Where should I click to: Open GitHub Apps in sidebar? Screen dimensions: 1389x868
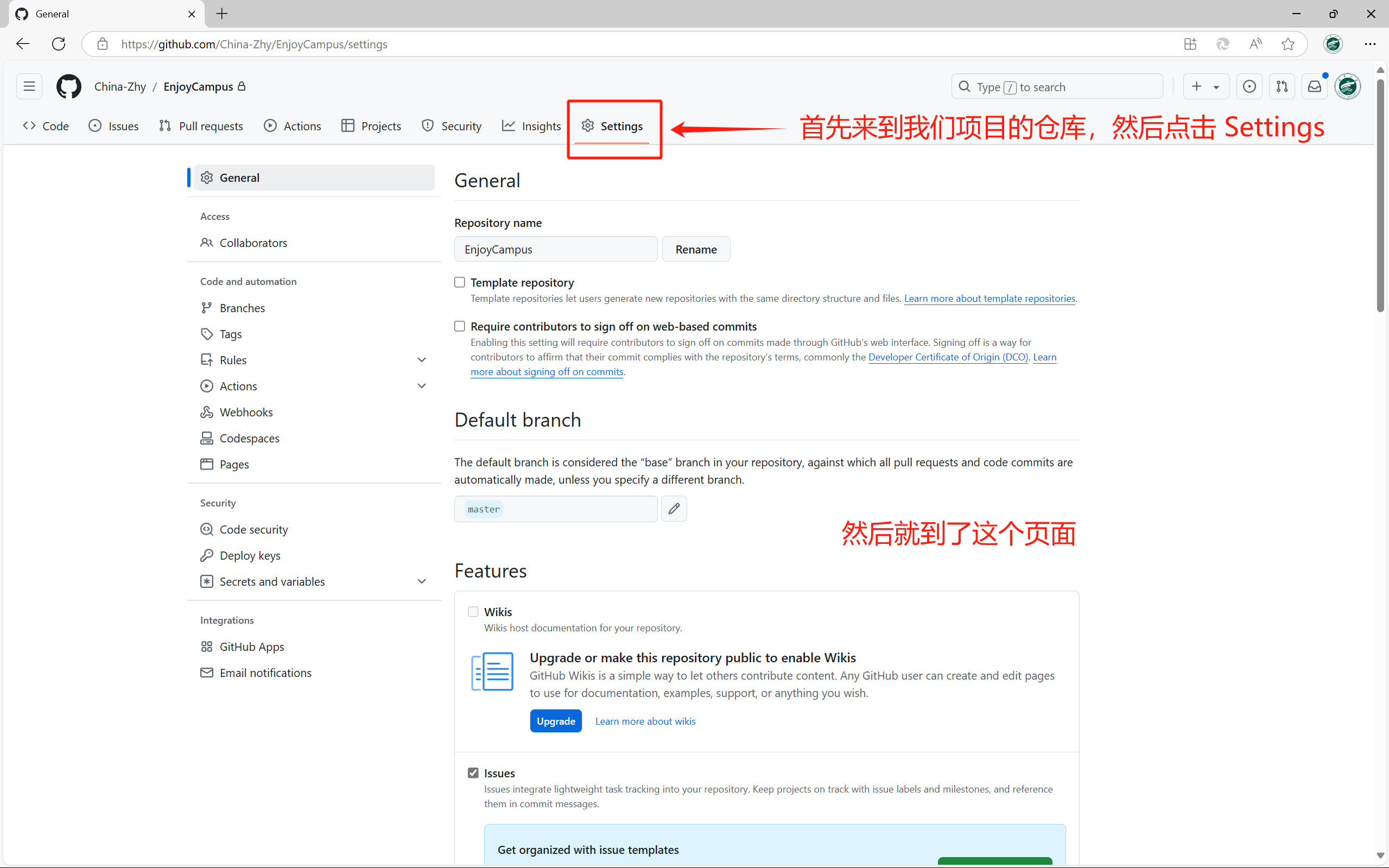click(314, 647)
